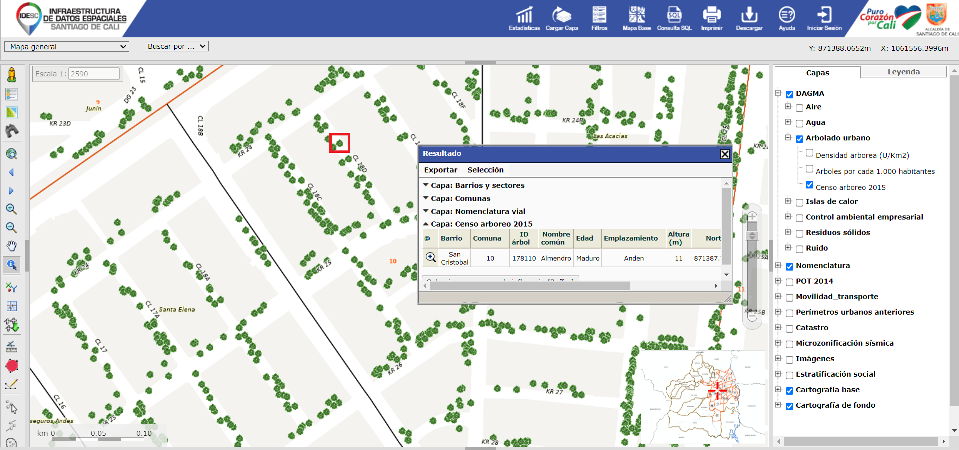Click the Descargar download icon
Screen dimensions: 959x450
pos(748,17)
